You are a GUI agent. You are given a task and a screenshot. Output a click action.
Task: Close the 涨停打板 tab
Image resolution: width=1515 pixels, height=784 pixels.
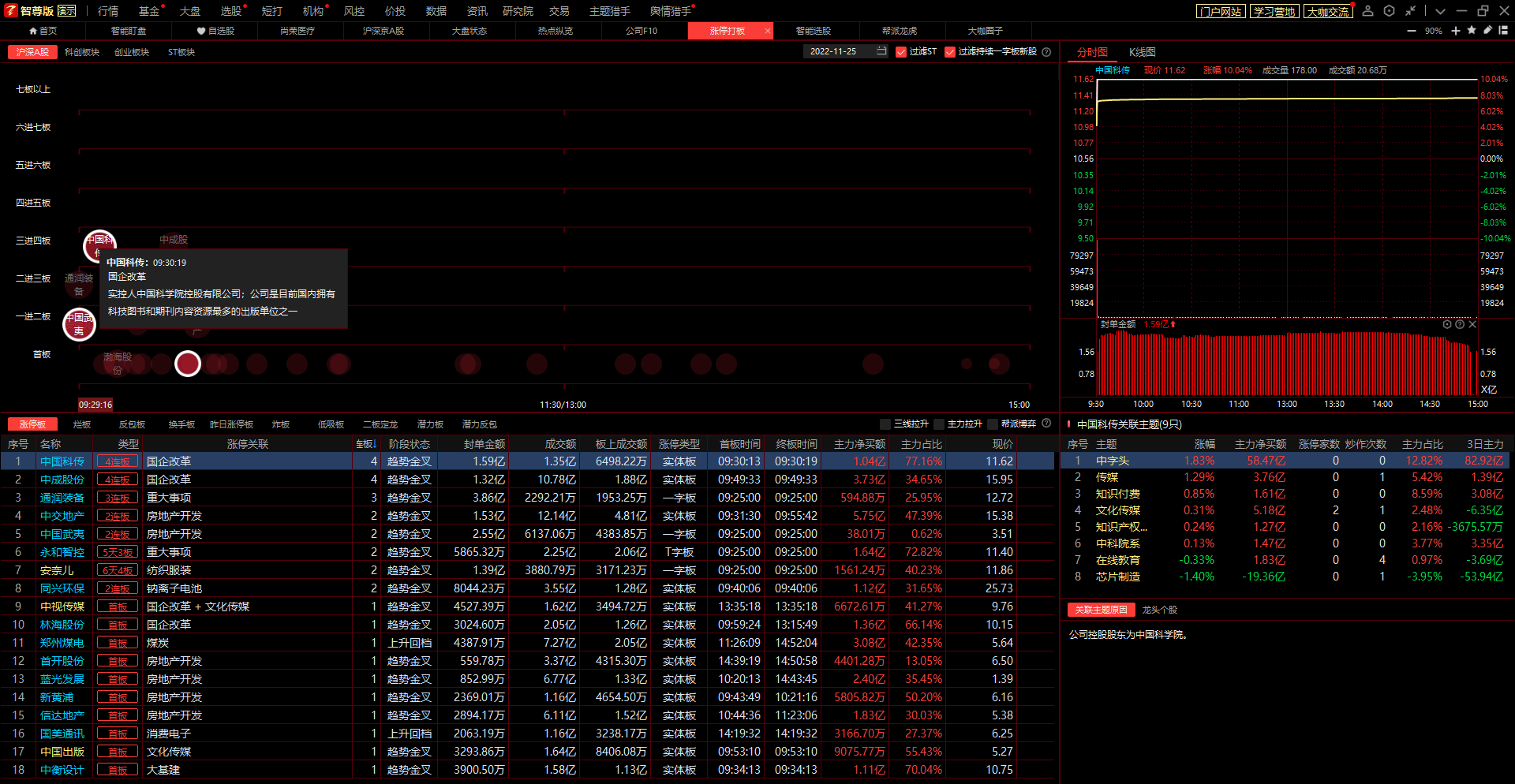[x=767, y=31]
